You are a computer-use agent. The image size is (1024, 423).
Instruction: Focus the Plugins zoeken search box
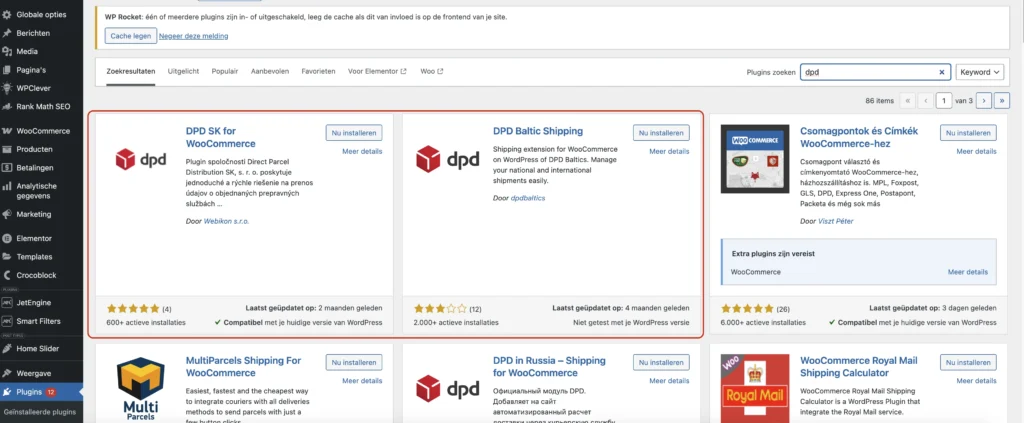pos(874,72)
